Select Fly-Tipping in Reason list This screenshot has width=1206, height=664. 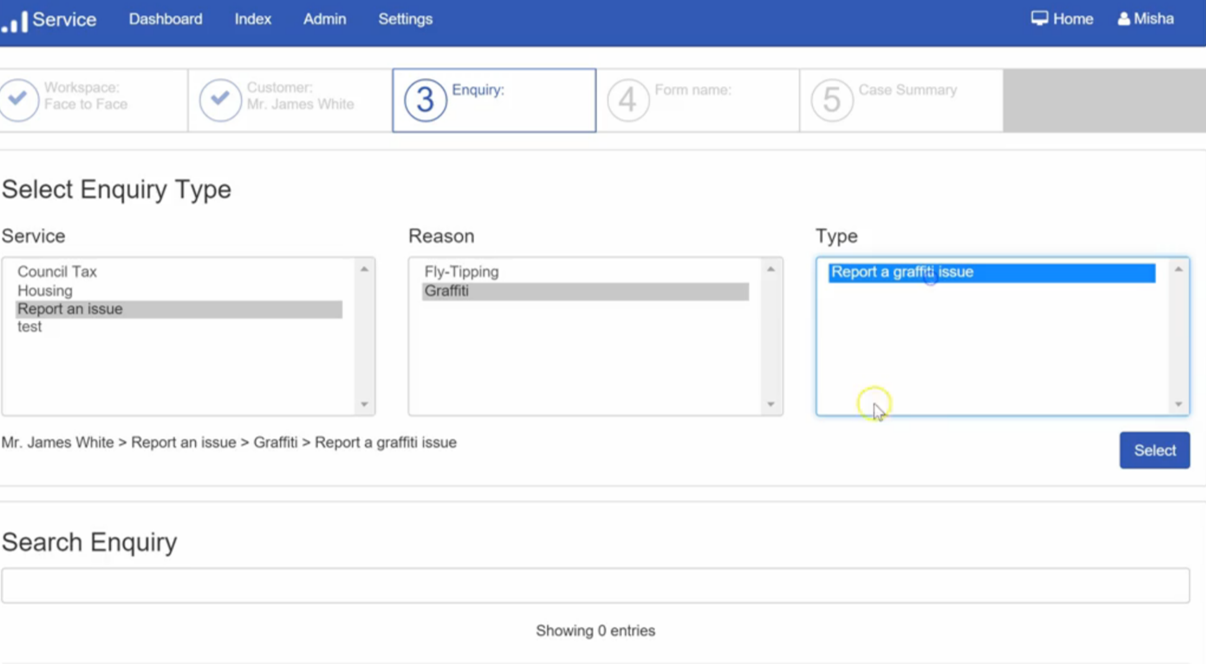[585, 272]
